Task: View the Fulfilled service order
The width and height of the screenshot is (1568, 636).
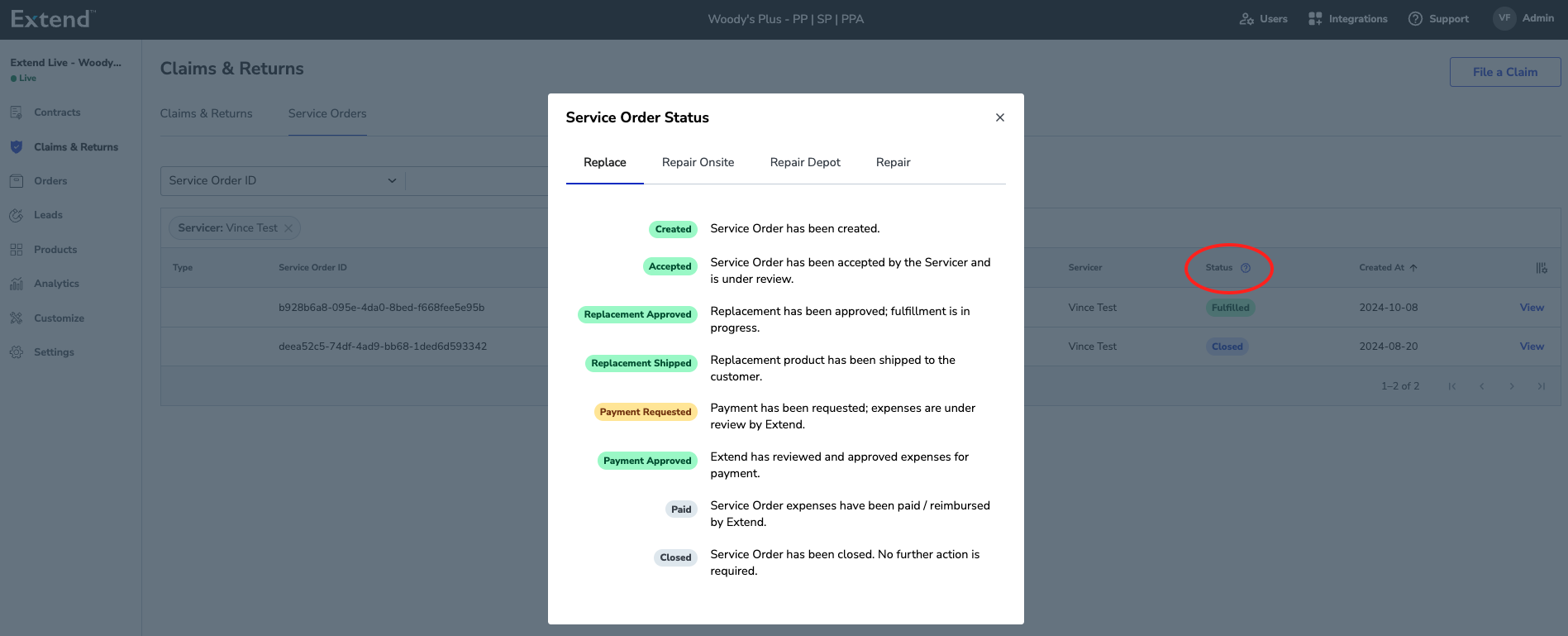Action: pyautogui.click(x=1532, y=308)
